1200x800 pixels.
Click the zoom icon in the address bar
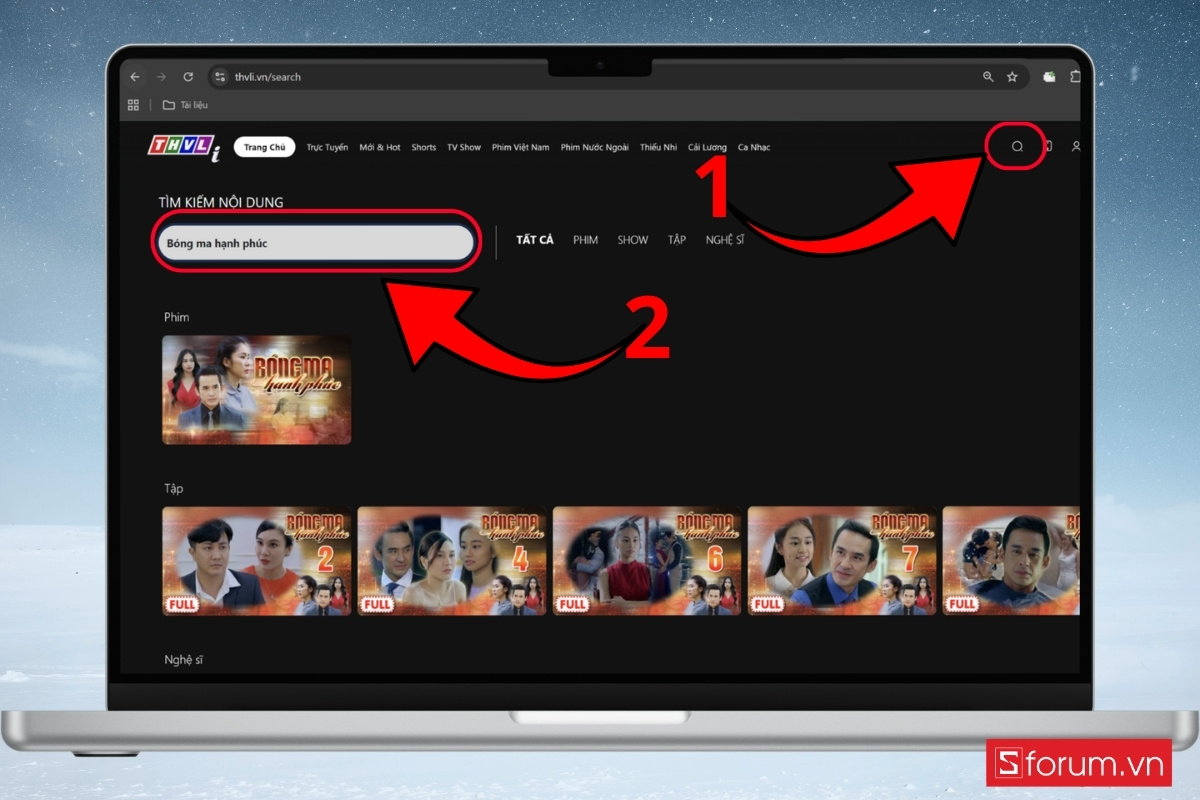990,76
